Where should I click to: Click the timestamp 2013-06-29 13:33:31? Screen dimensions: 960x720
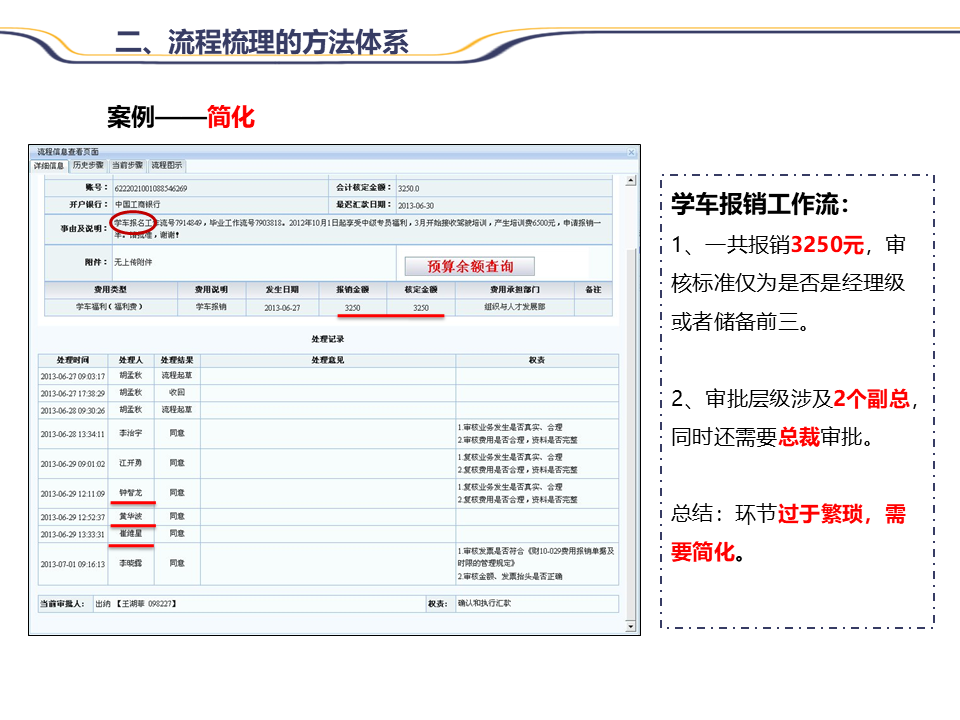pos(73,534)
